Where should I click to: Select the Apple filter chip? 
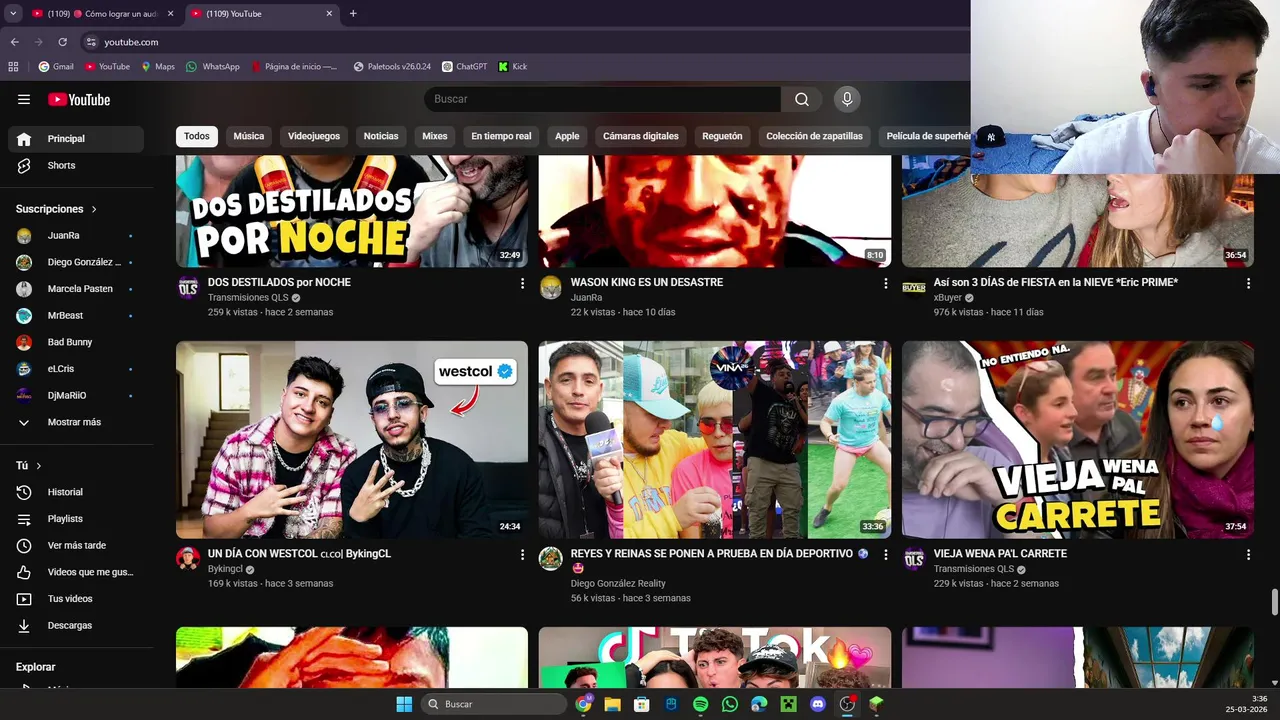pos(567,136)
